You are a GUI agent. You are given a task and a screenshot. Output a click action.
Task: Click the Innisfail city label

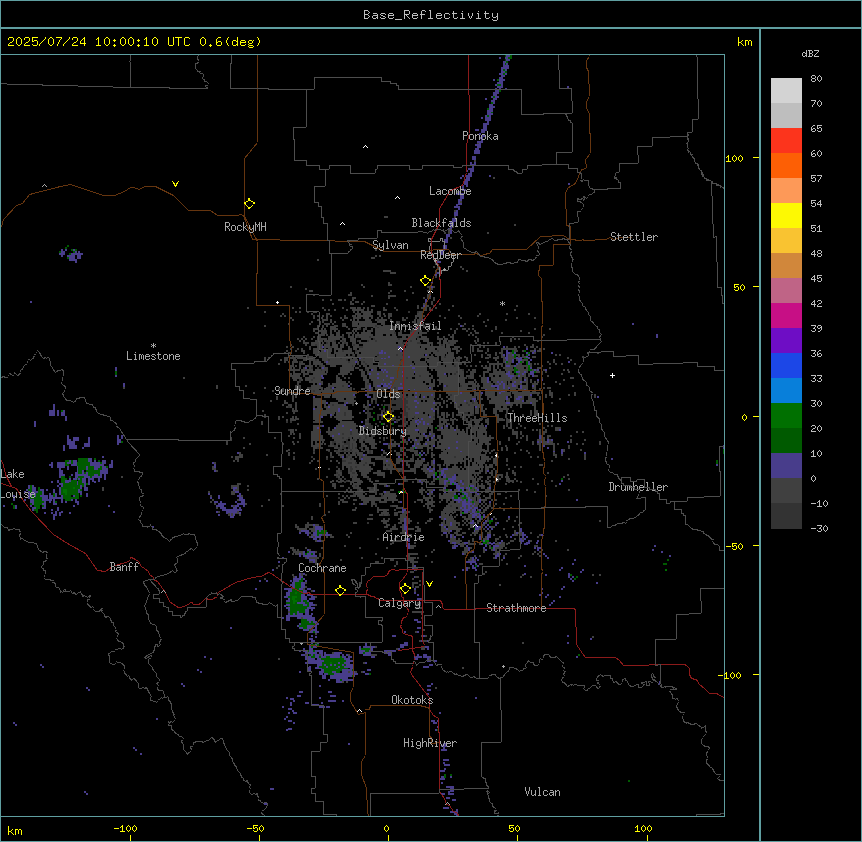pos(415,326)
